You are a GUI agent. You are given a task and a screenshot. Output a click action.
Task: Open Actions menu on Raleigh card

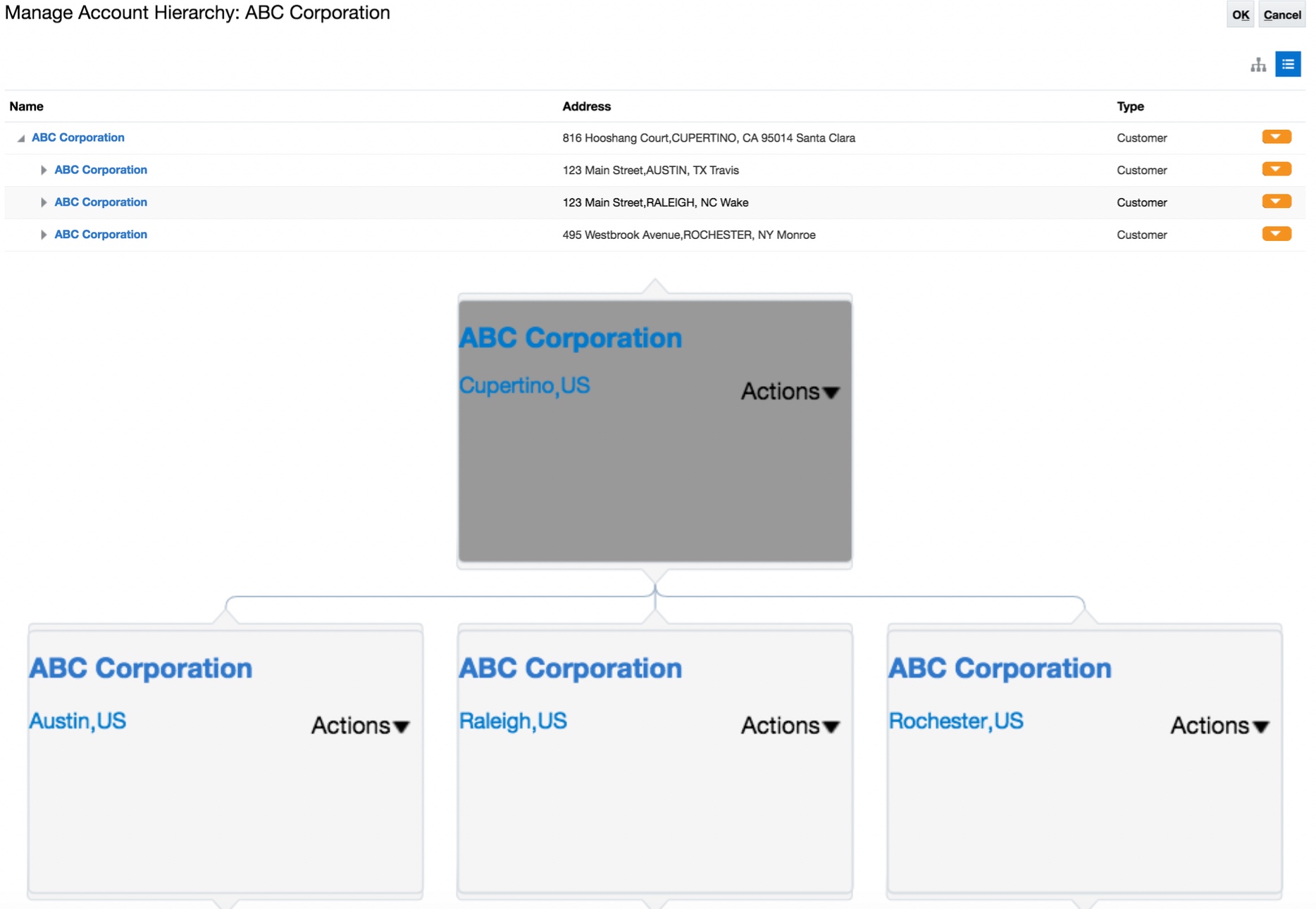pos(790,726)
